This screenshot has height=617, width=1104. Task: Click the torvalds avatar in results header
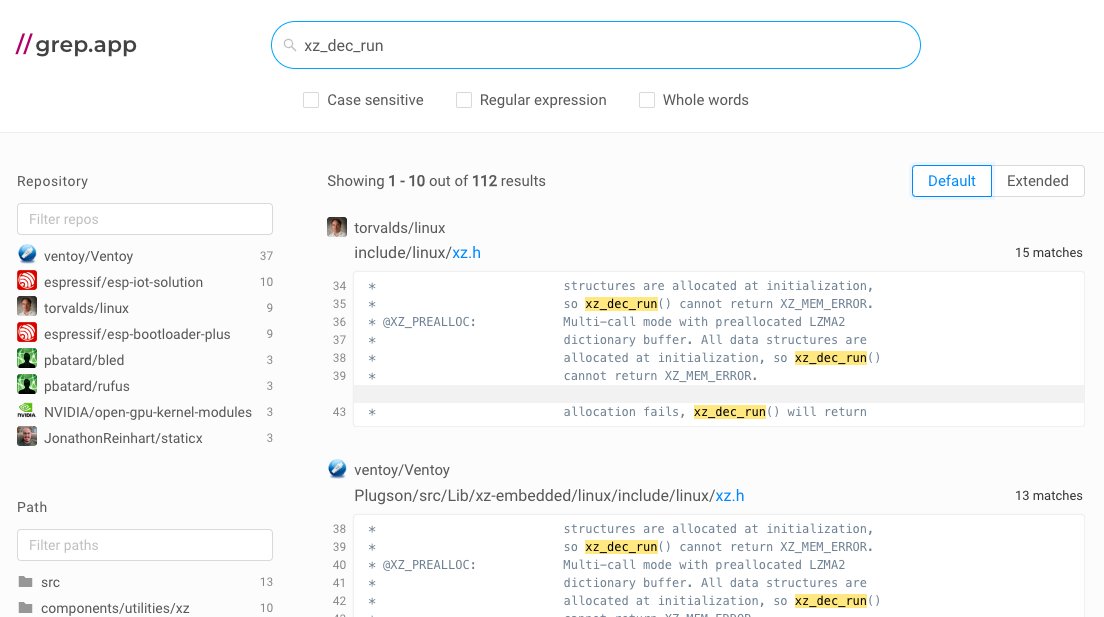[337, 227]
